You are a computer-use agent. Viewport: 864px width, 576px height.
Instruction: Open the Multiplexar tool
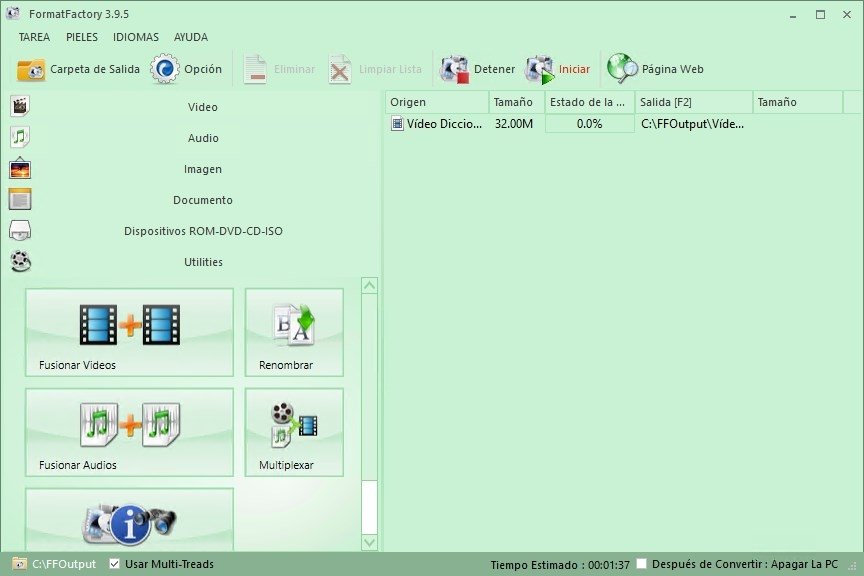(x=294, y=432)
